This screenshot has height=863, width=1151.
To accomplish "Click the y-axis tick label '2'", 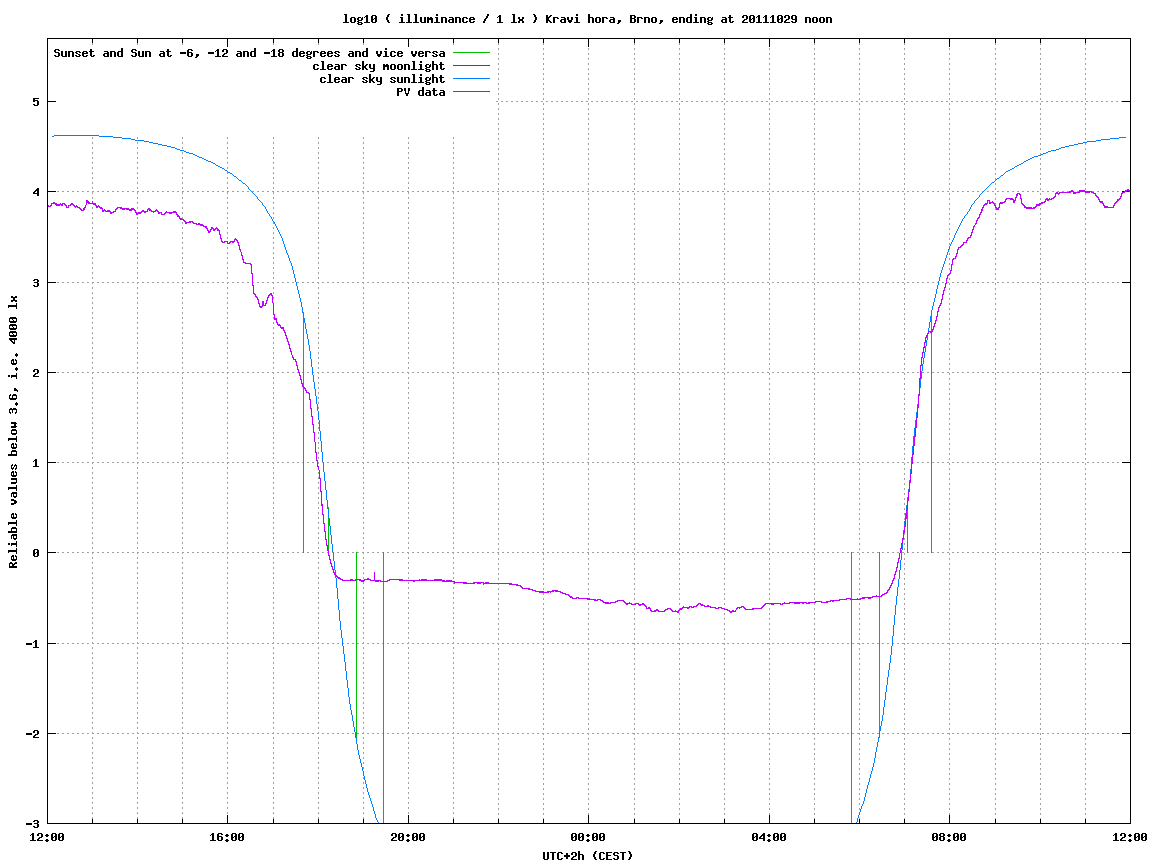I will pyautogui.click(x=36, y=373).
